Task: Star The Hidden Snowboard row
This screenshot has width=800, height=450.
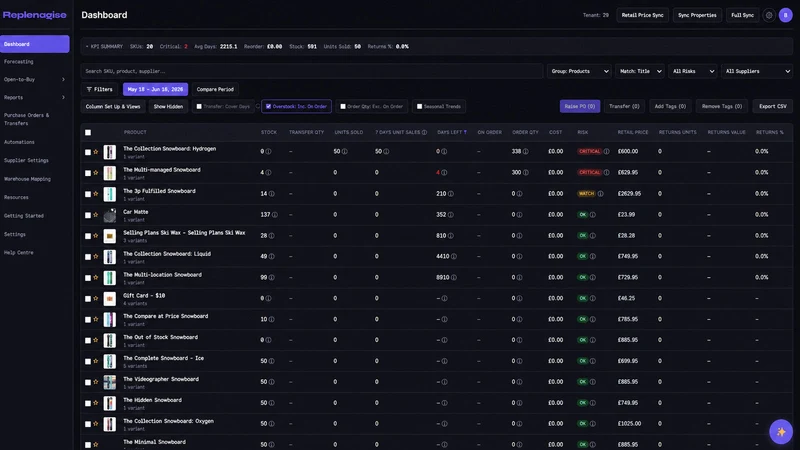Action: pyautogui.click(x=95, y=403)
